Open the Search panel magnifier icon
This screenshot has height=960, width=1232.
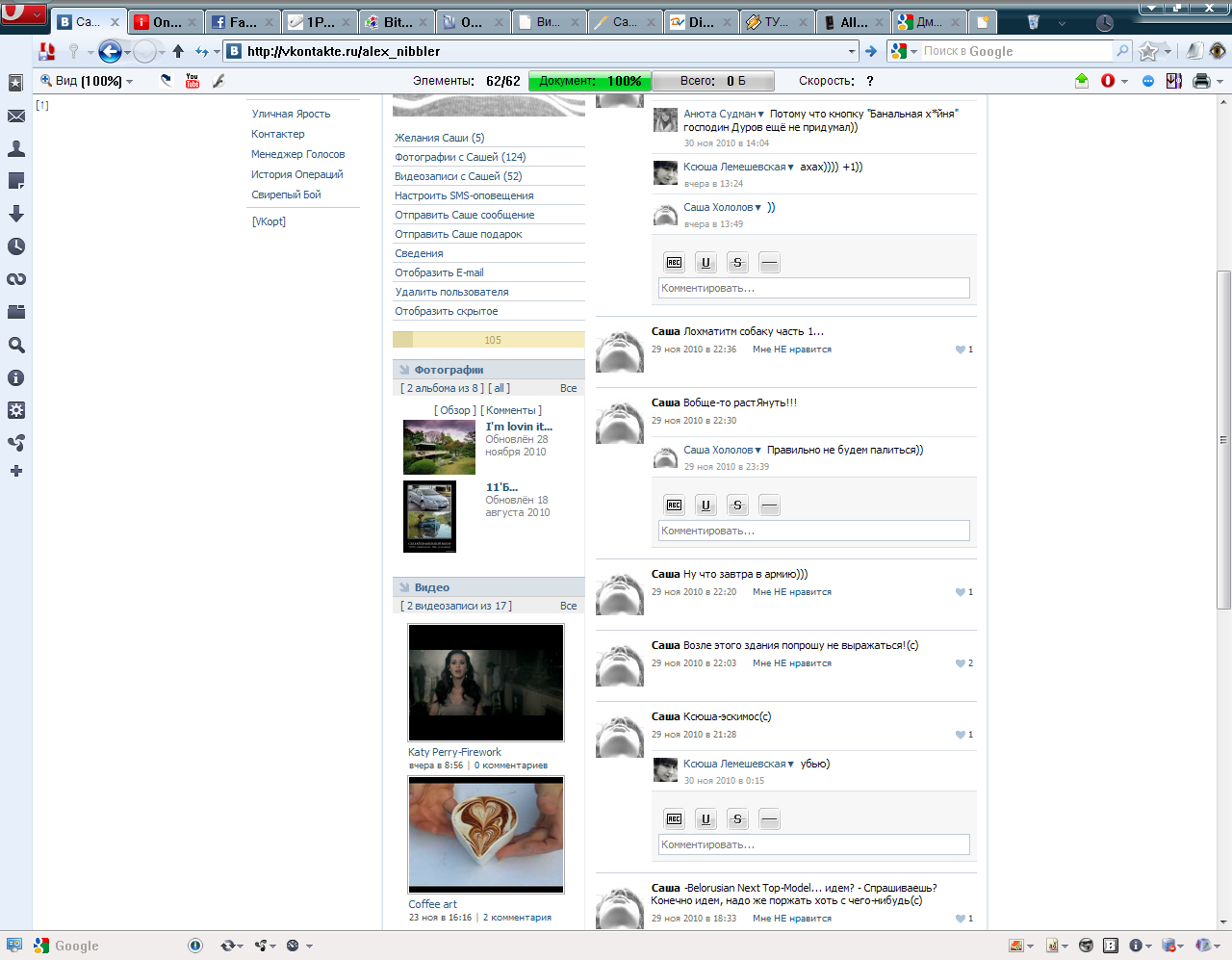click(x=16, y=345)
